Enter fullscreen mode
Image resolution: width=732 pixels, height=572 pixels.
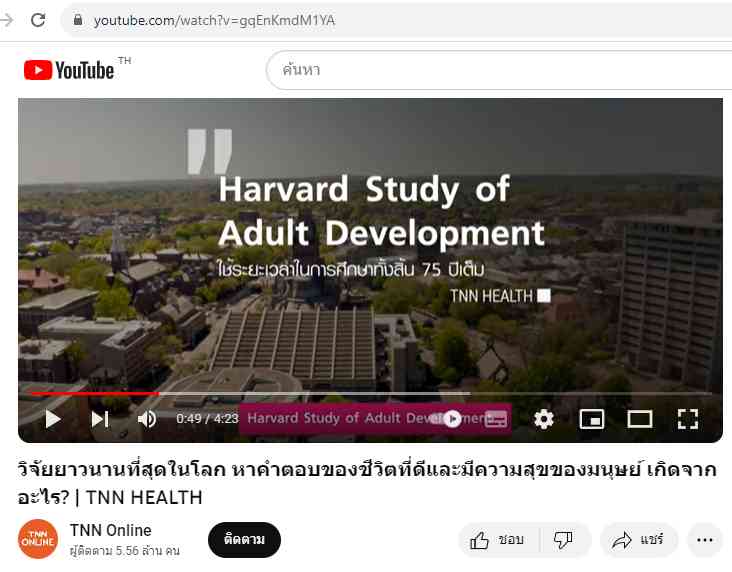[688, 419]
